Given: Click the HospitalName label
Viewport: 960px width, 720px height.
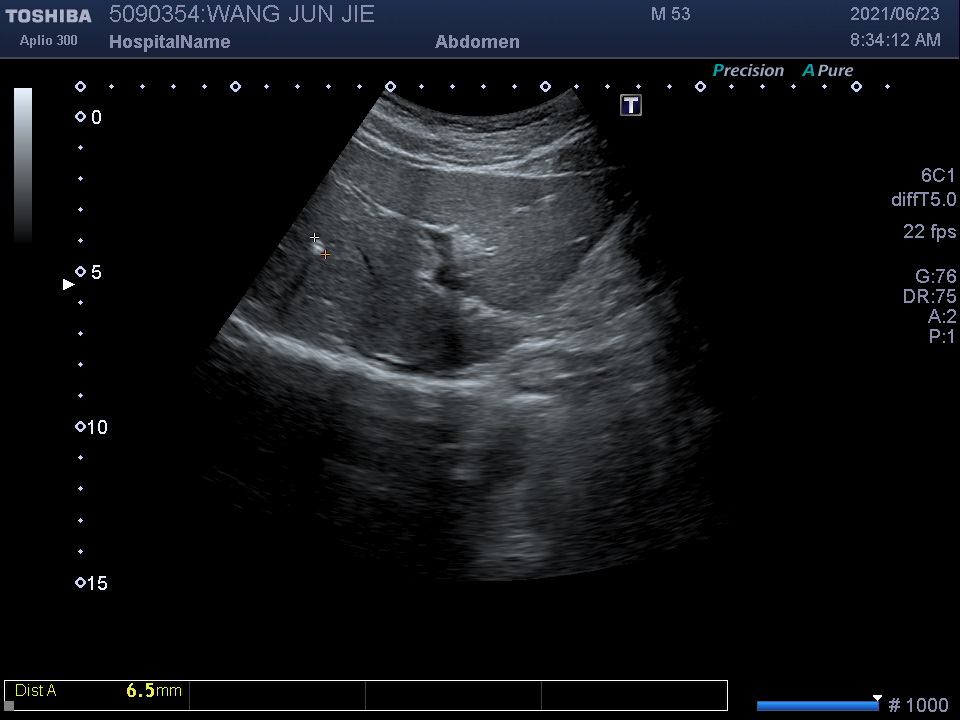Looking at the screenshot, I should (169, 42).
